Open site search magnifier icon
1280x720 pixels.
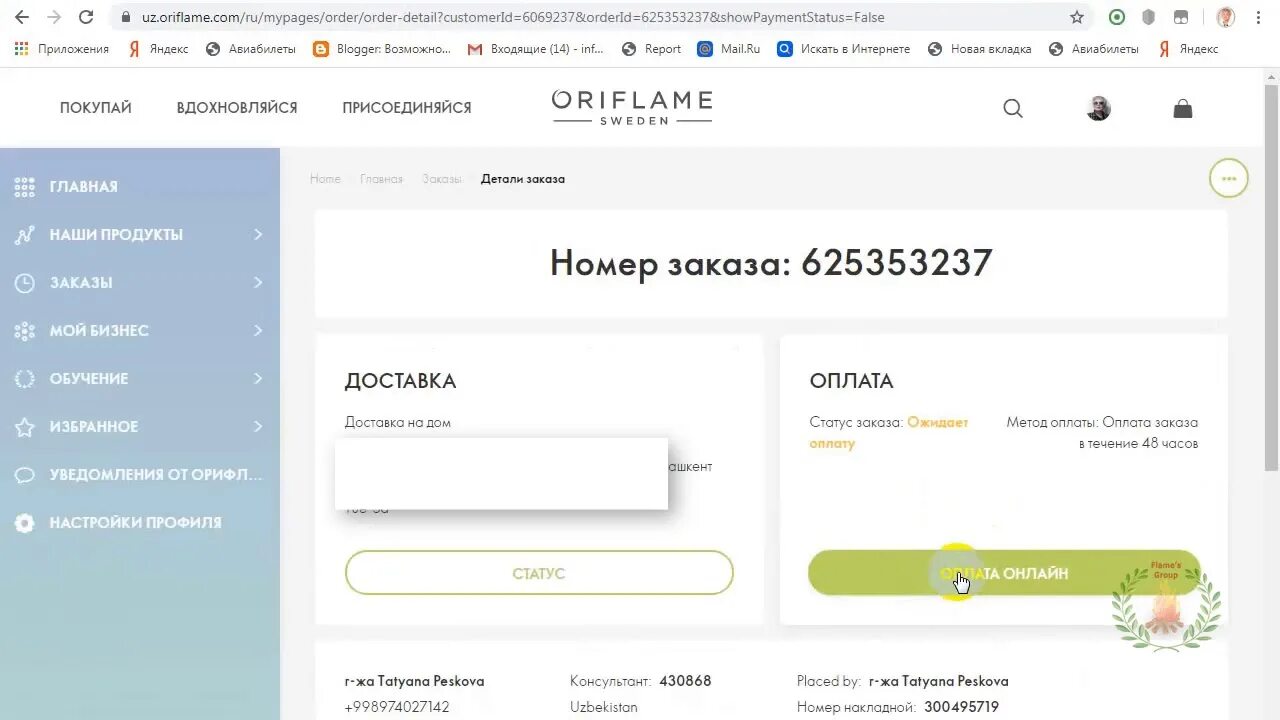point(1013,108)
